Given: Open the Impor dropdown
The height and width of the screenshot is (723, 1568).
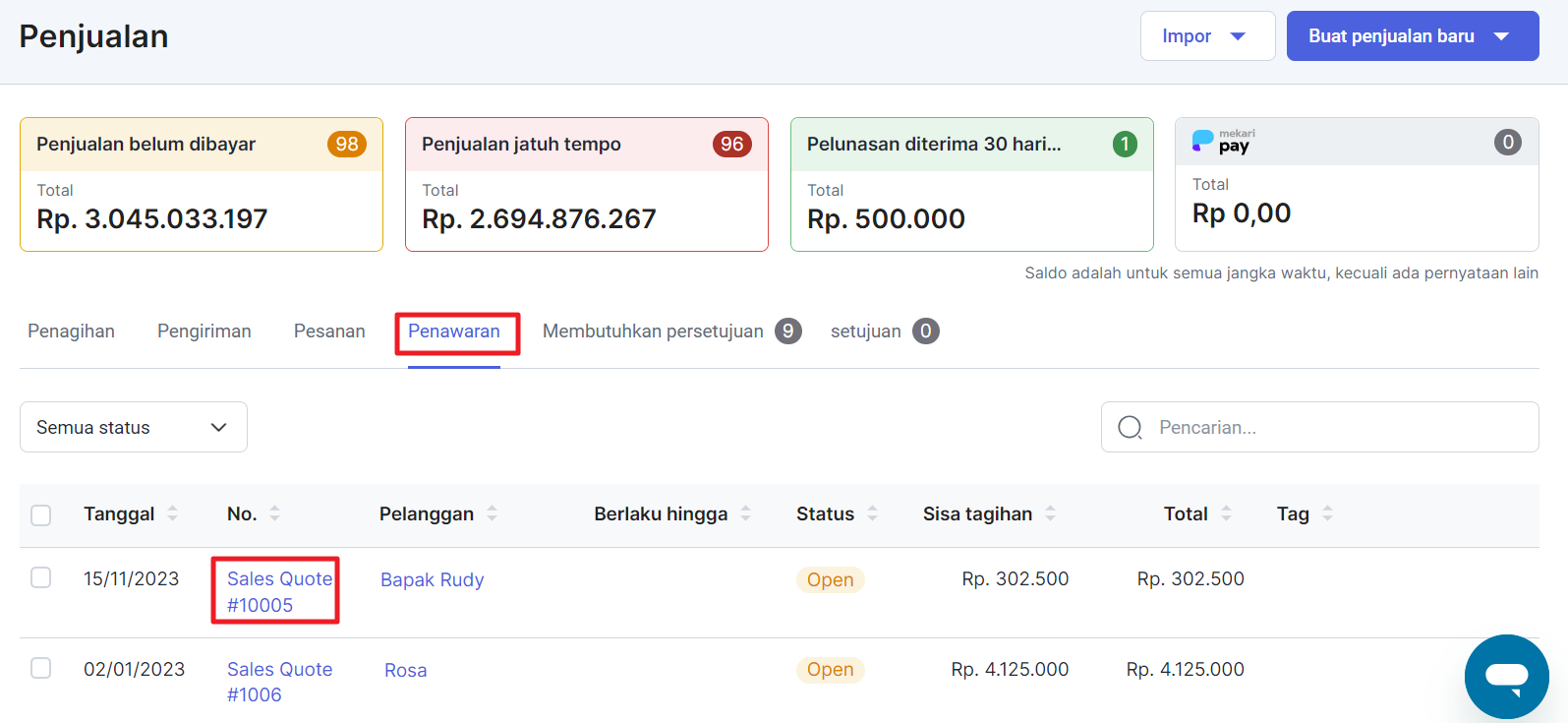Looking at the screenshot, I should pyautogui.click(x=1206, y=36).
